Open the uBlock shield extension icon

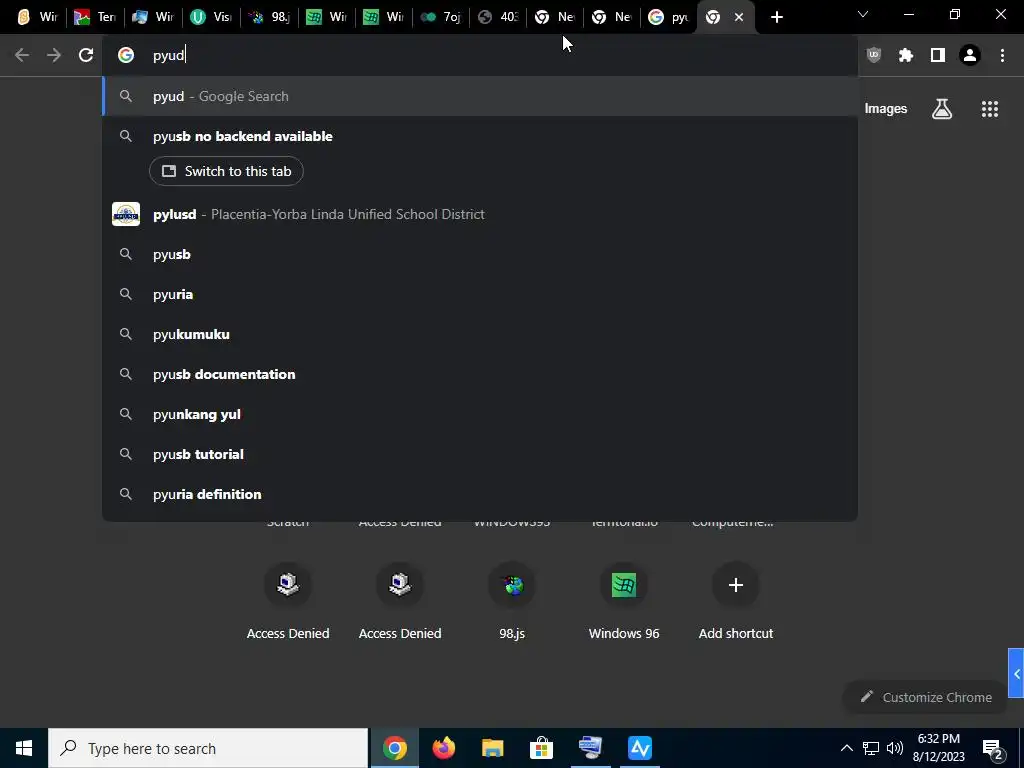click(874, 56)
